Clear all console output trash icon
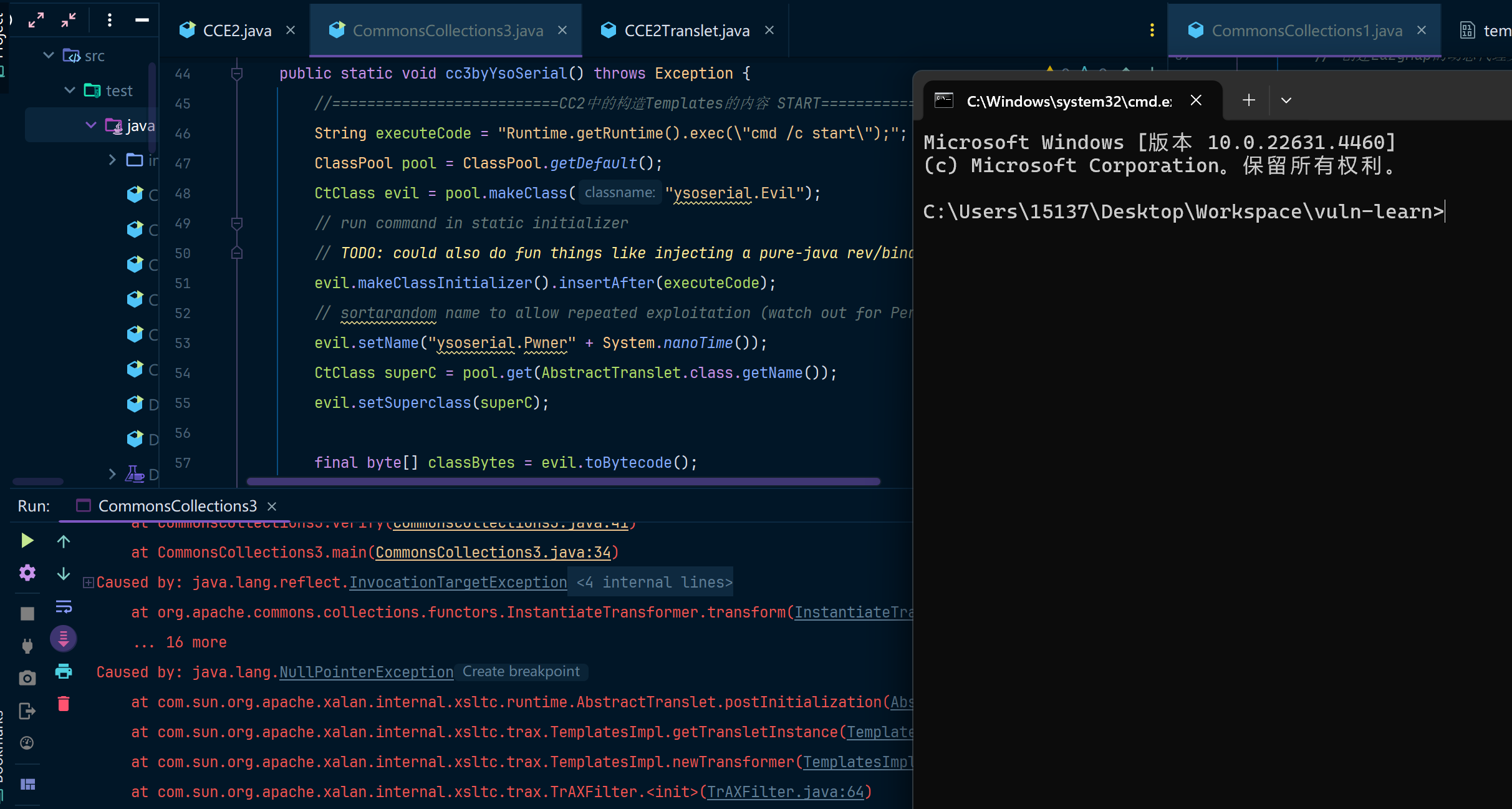Viewport: 1512px width, 809px height. [64, 704]
